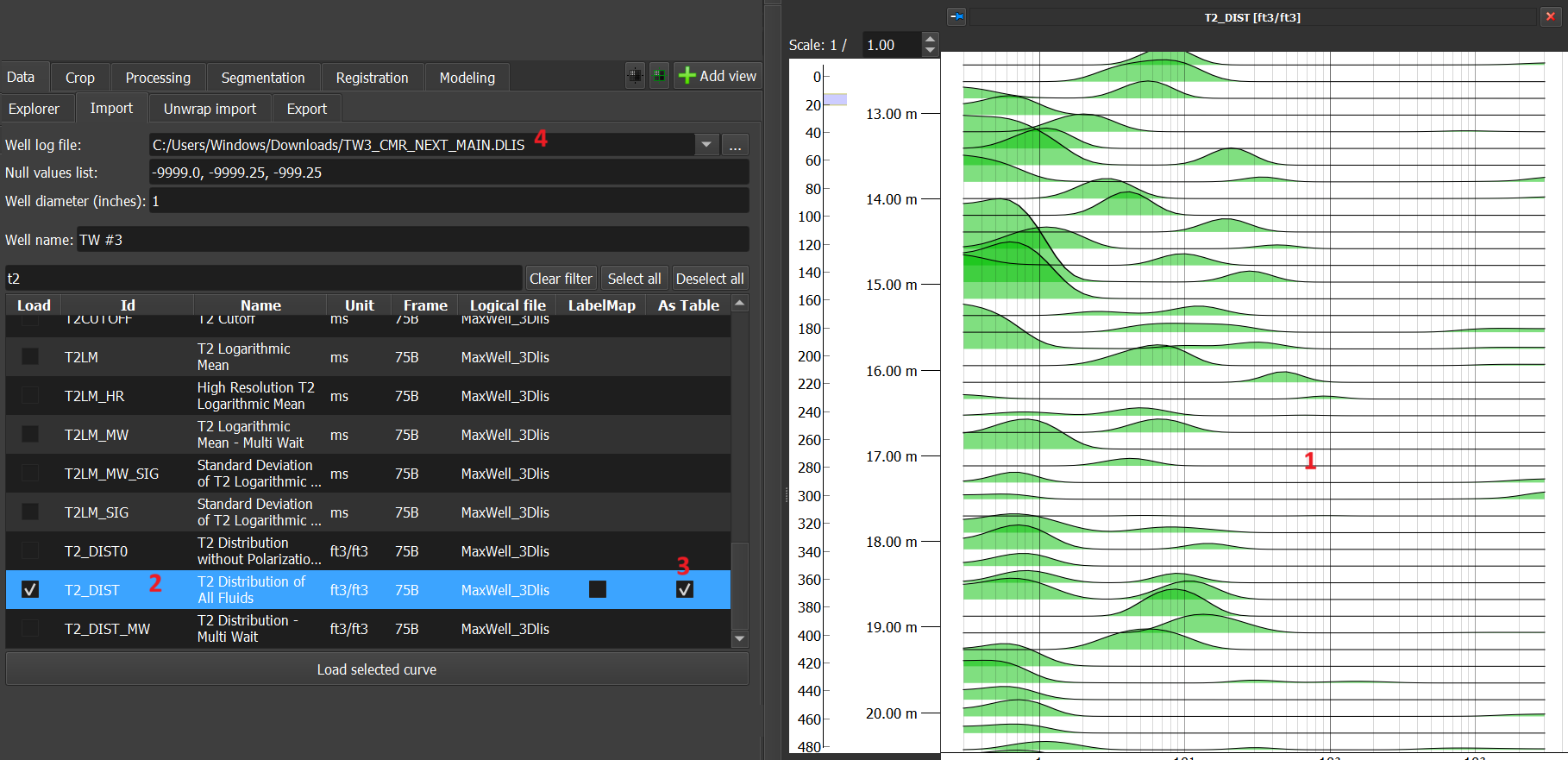
Task: Toggle Load checkbox for T2LM_HR
Action: pyautogui.click(x=30, y=395)
